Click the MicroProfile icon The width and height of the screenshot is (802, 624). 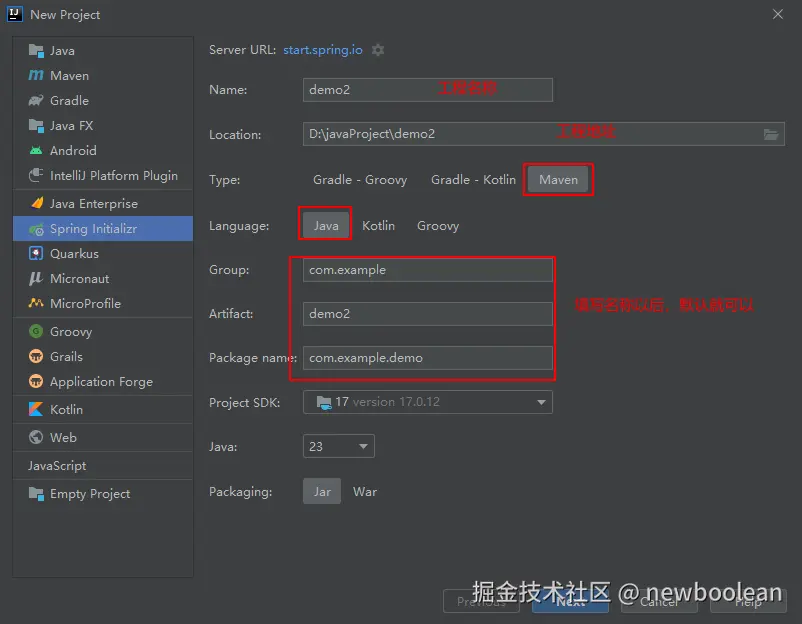coord(36,303)
